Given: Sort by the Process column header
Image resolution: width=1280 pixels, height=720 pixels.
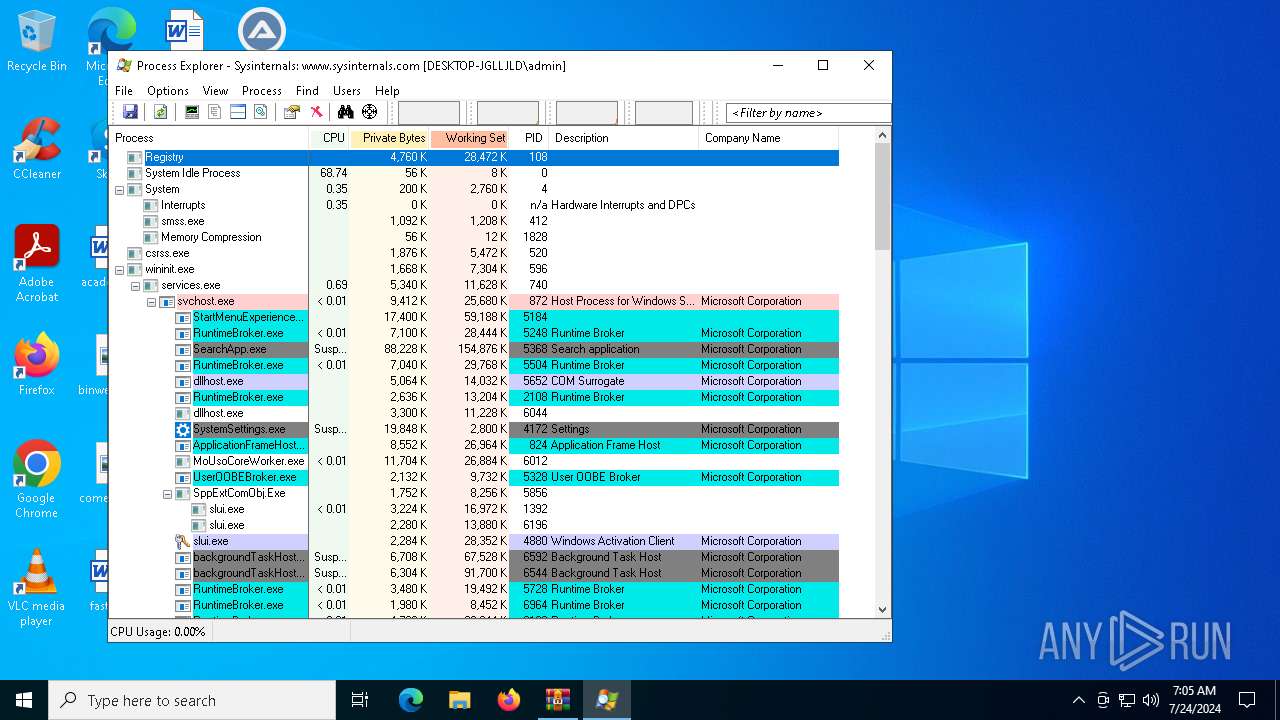Looking at the screenshot, I should tap(209, 138).
